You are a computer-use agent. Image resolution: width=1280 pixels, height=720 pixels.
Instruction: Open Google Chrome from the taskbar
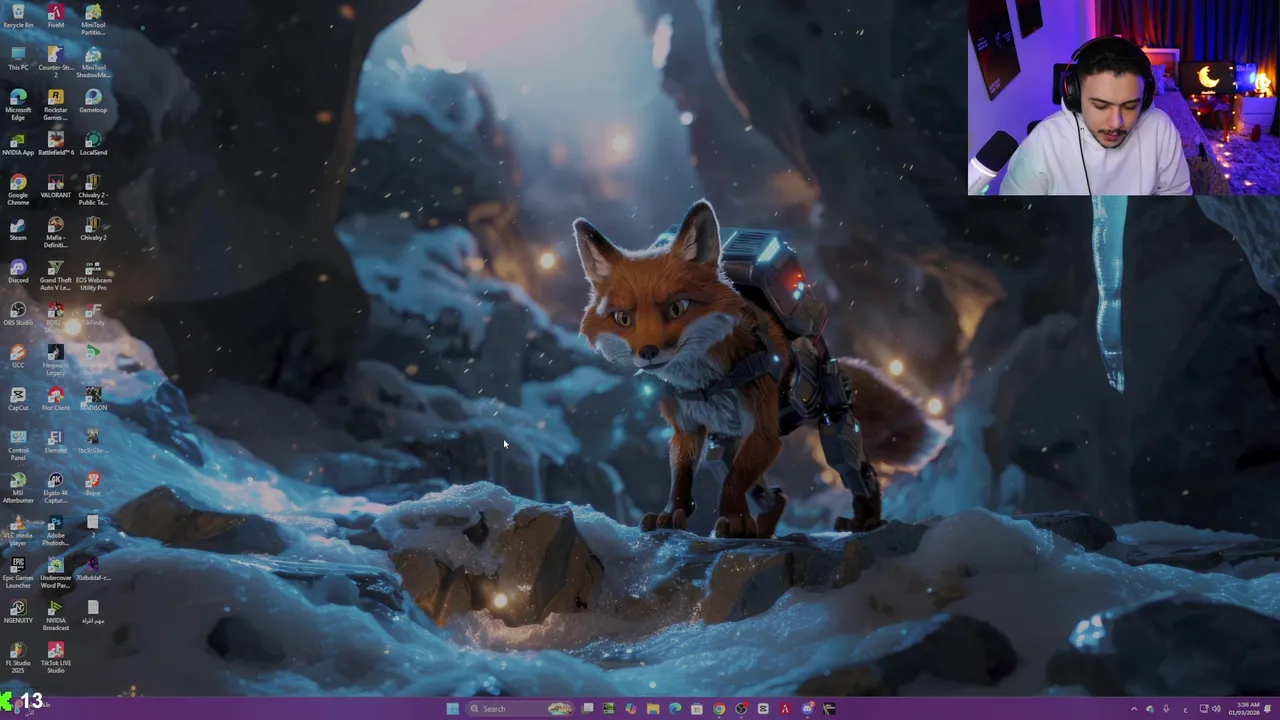[x=719, y=709]
